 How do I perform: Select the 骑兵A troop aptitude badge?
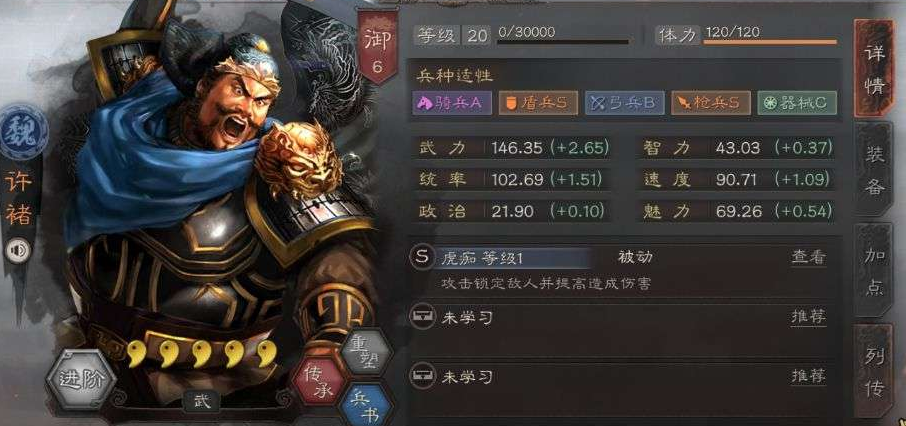point(451,103)
